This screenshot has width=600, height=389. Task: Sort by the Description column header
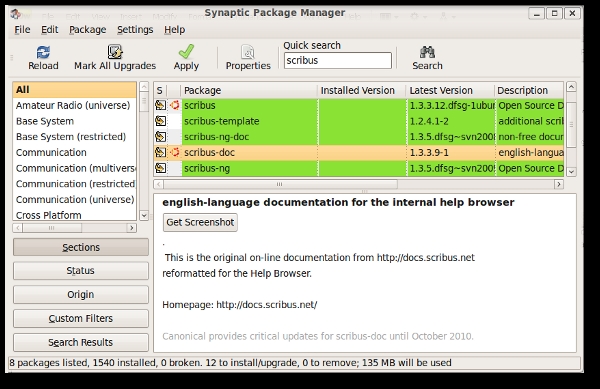click(529, 90)
